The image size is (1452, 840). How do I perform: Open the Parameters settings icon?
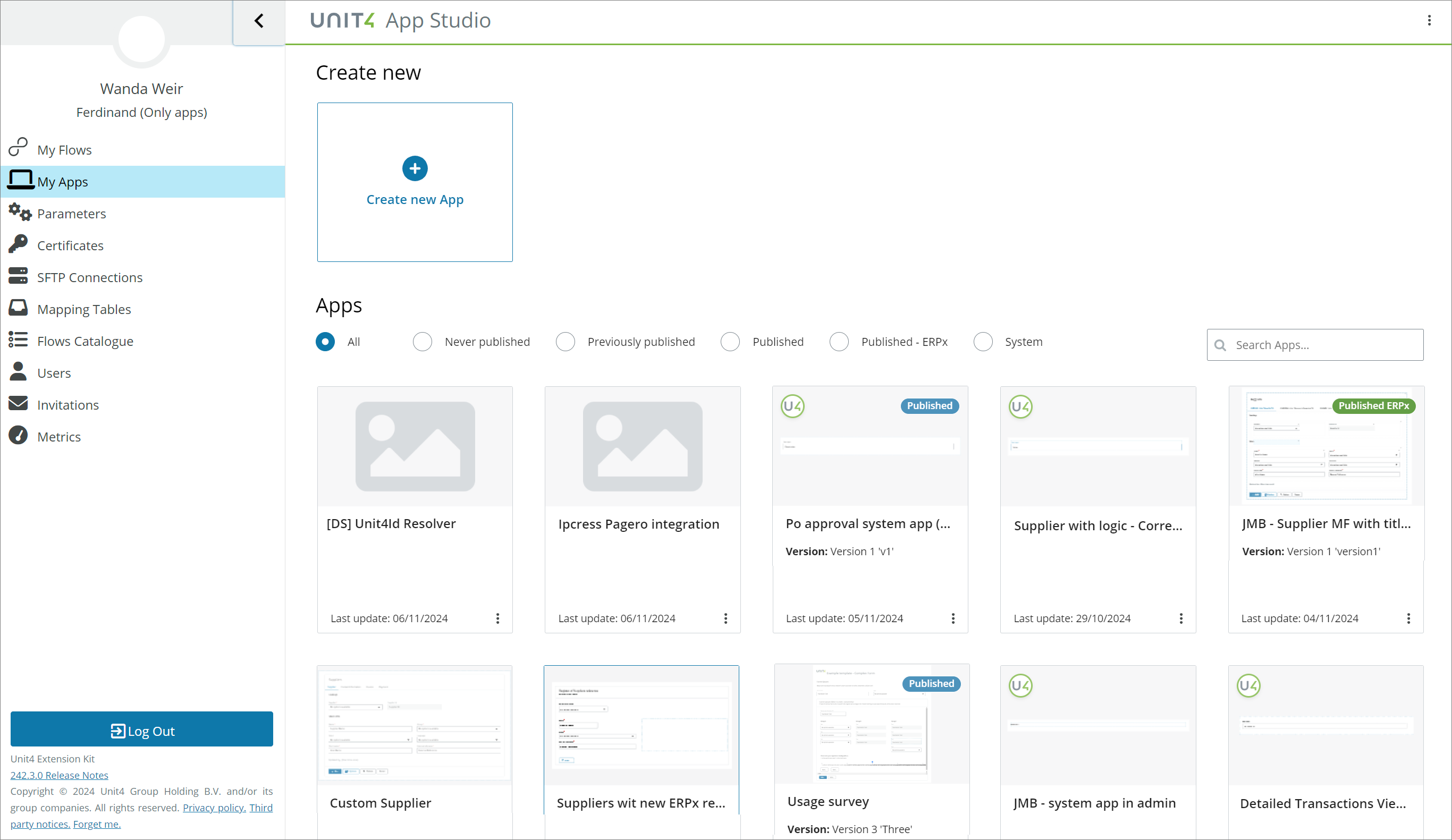tap(20, 213)
